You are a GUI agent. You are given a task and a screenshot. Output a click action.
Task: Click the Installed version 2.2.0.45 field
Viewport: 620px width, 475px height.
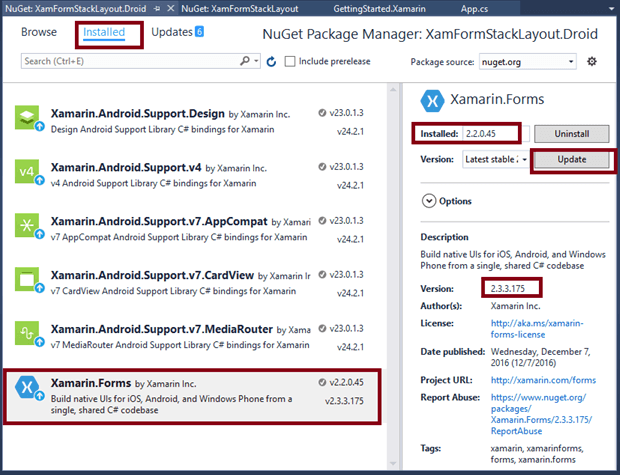coord(496,134)
